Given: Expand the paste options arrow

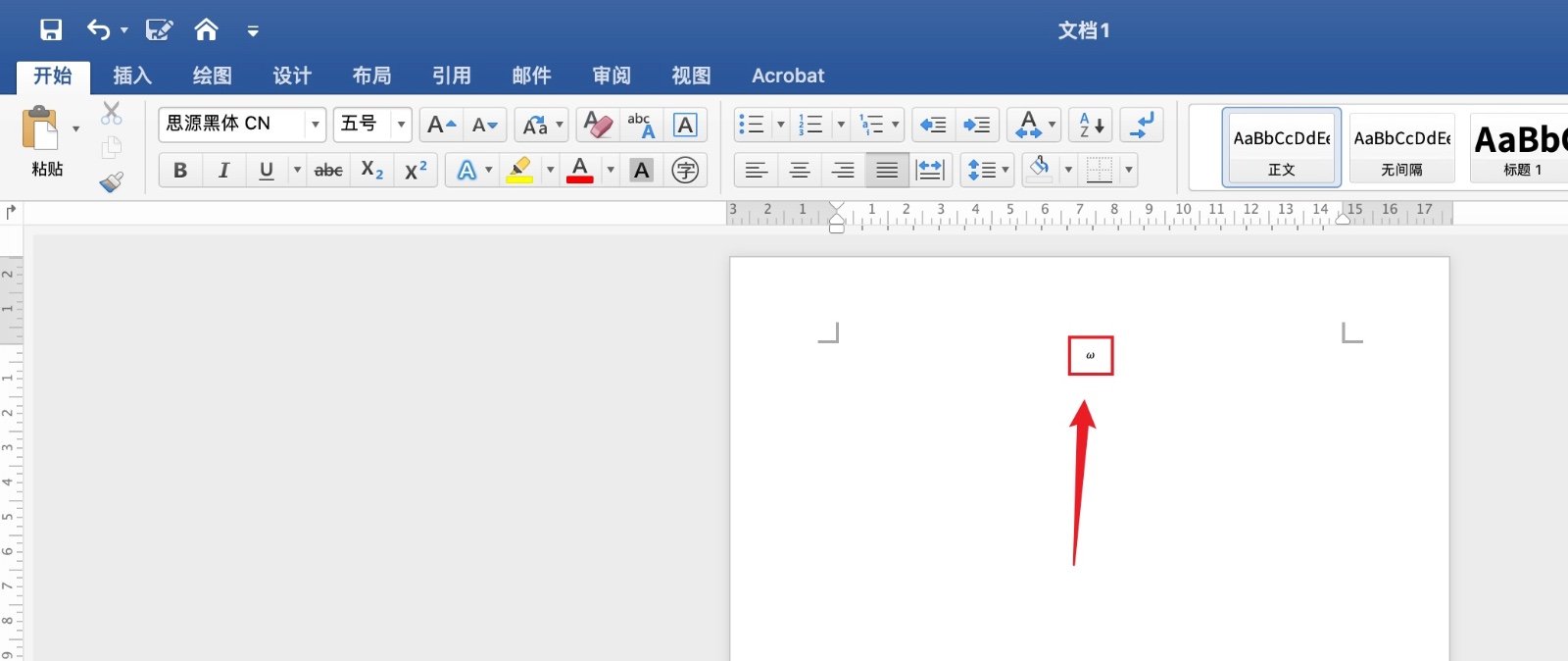Looking at the screenshot, I should point(75,128).
